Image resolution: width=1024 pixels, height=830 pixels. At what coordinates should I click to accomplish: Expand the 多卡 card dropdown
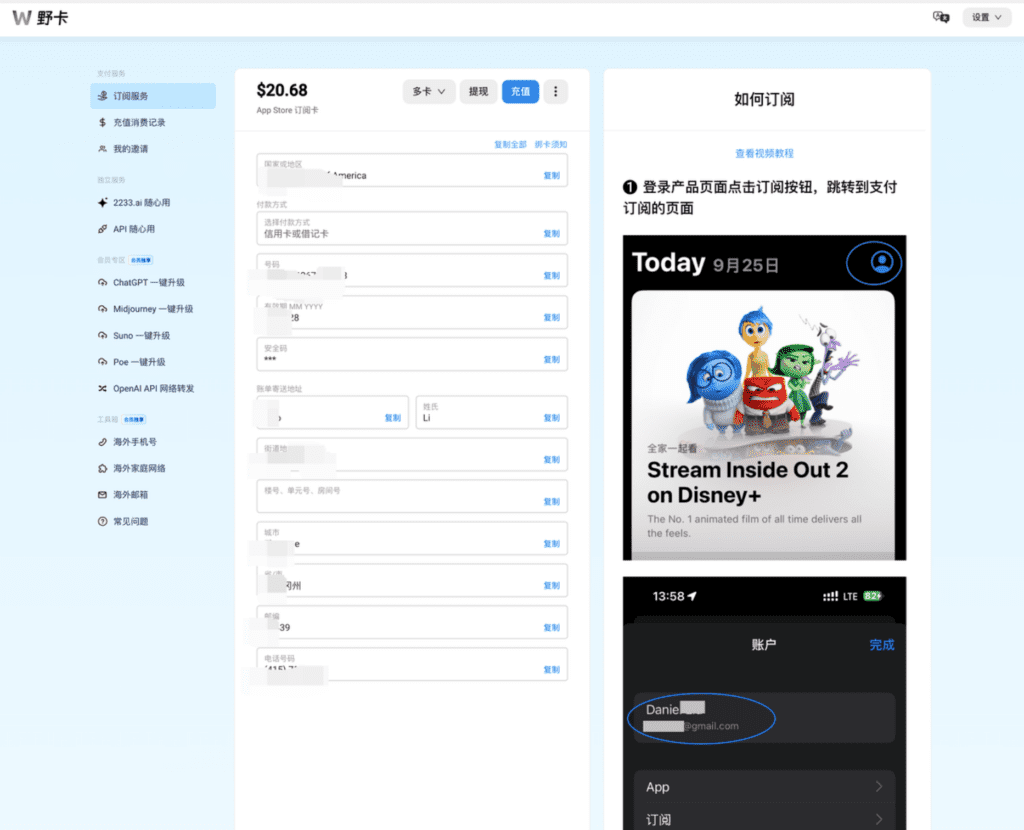(428, 91)
